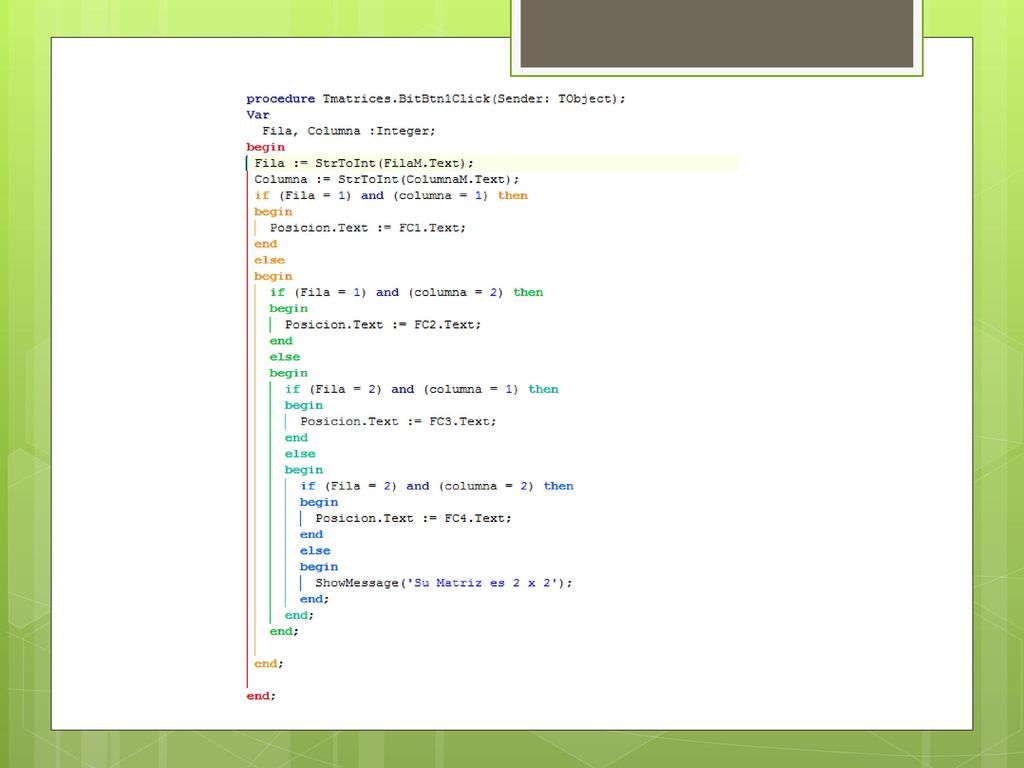Select Posicion.Text := FC1.Text statement
Viewport: 1024px width, 768px height.
click(x=368, y=228)
